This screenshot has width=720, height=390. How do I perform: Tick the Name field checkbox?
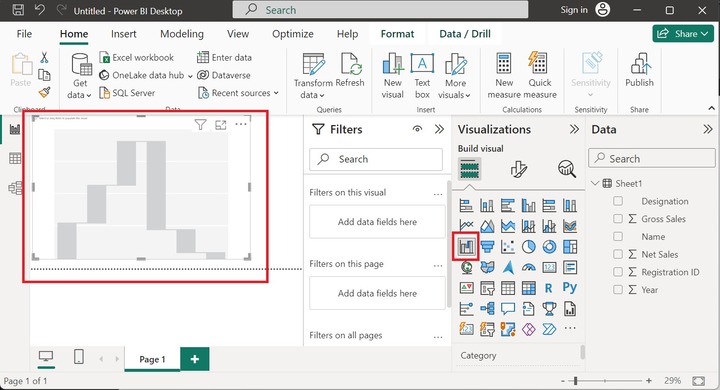(x=618, y=237)
